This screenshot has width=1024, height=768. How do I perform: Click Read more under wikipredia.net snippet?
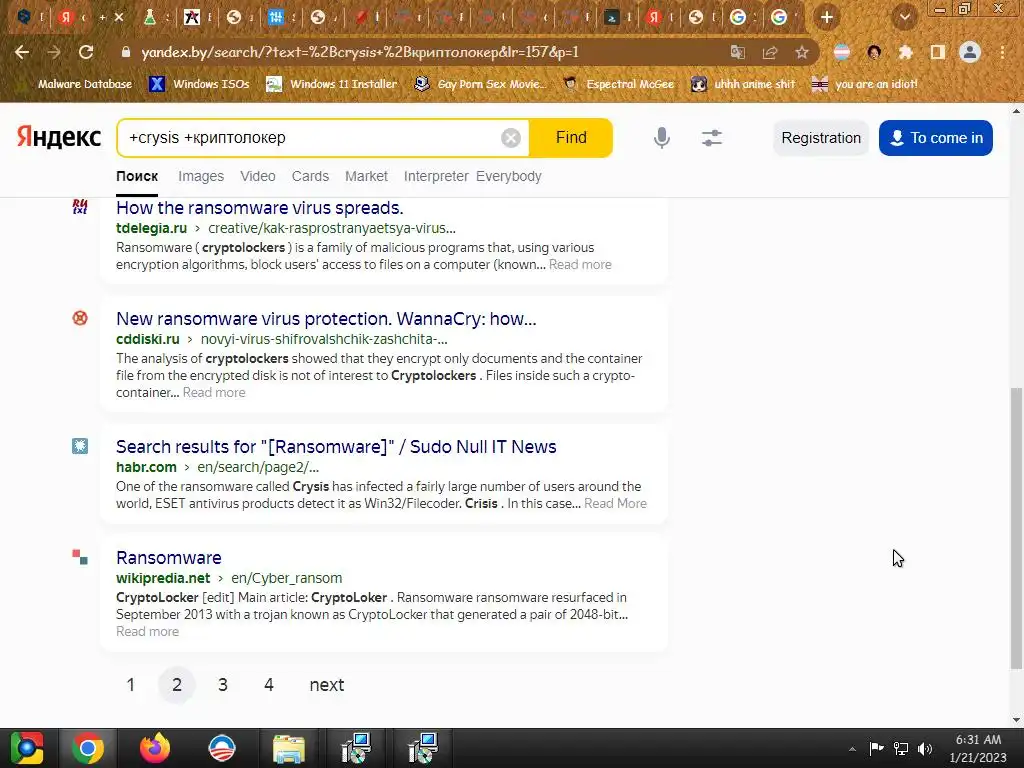coord(148,632)
